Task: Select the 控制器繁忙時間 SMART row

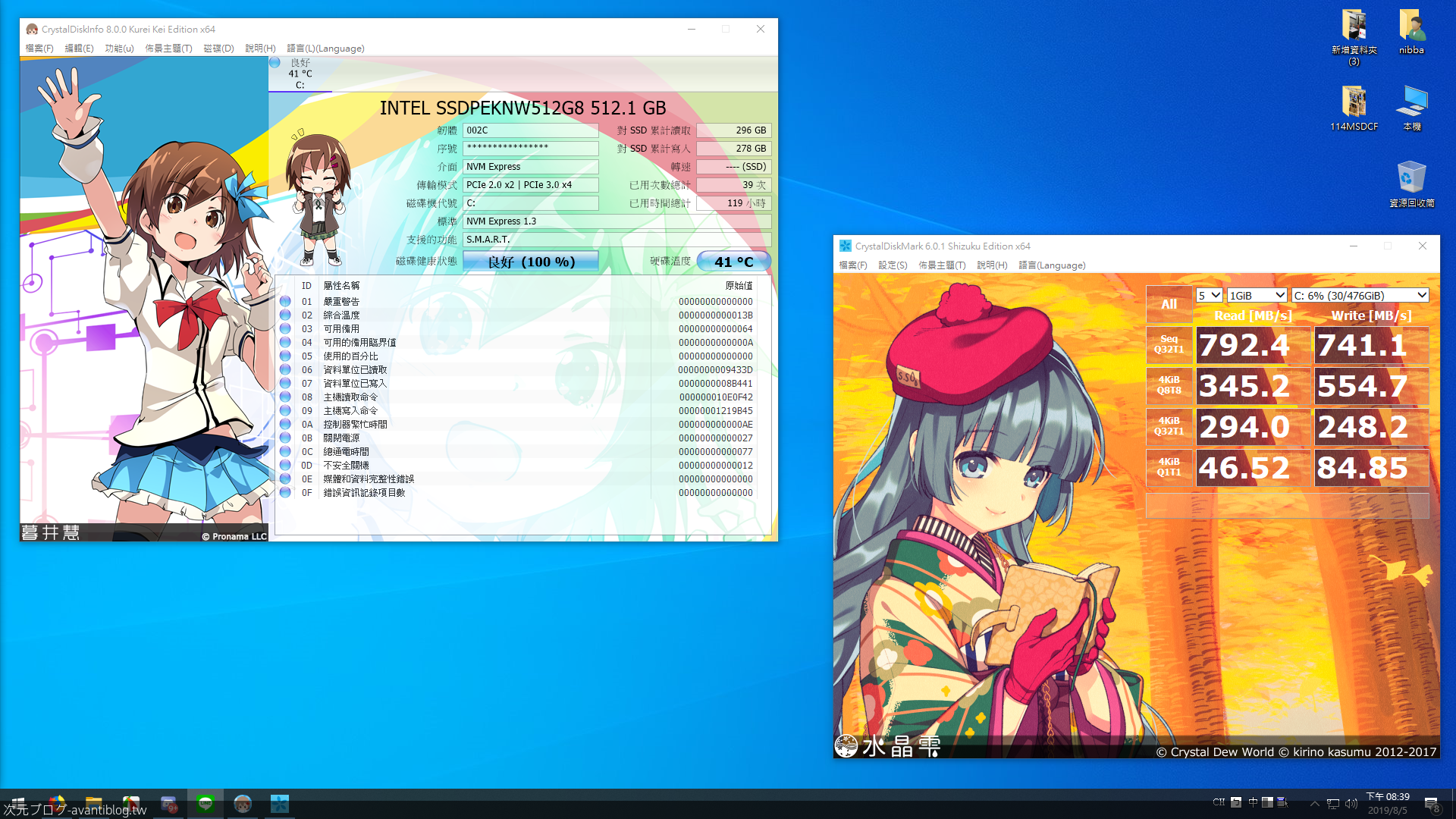Action: 523,424
